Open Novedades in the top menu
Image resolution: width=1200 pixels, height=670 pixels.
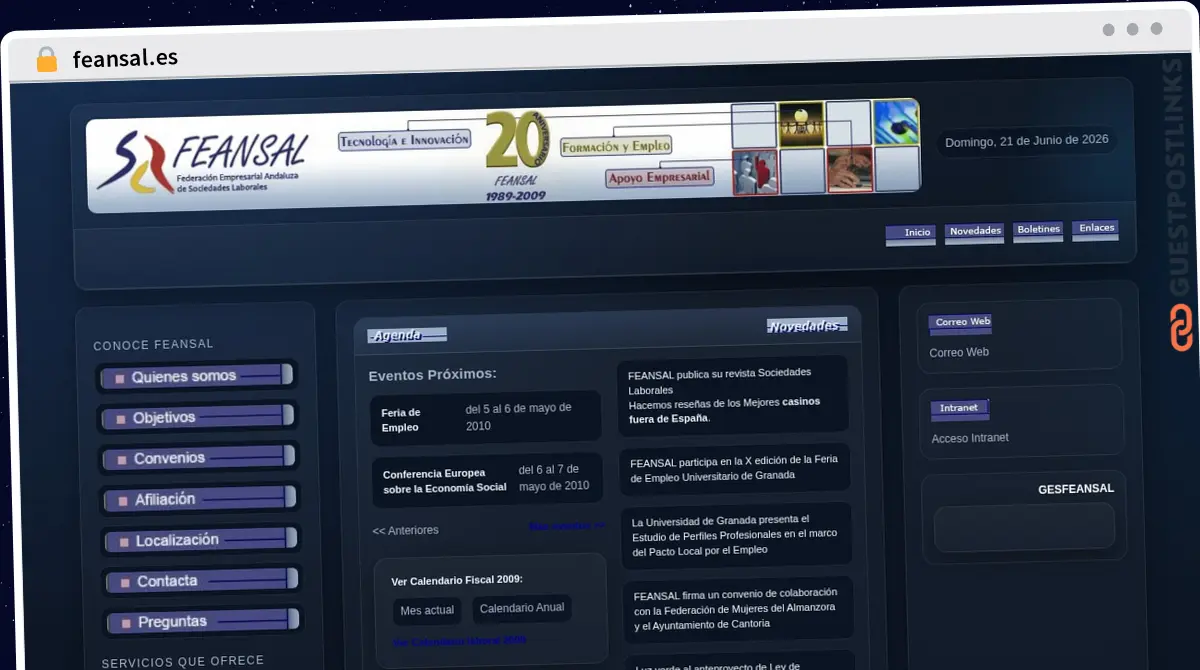[x=975, y=232]
